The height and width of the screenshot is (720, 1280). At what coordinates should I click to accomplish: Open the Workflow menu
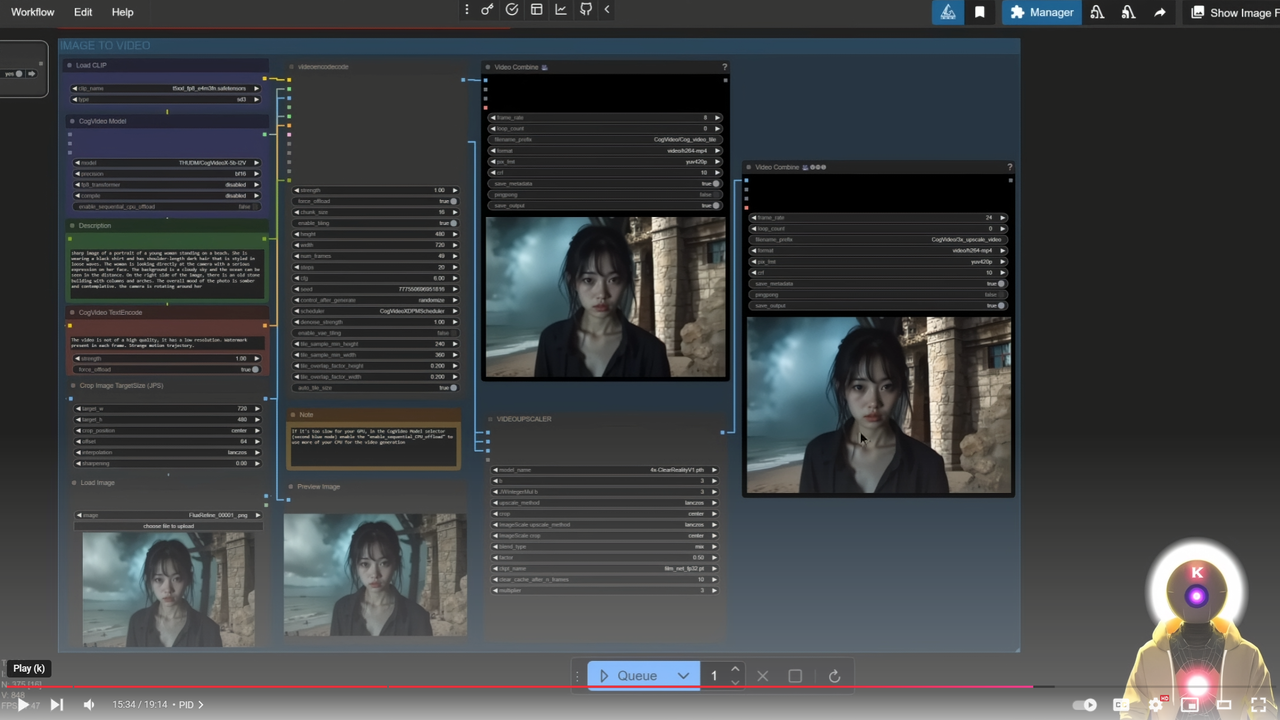(33, 12)
